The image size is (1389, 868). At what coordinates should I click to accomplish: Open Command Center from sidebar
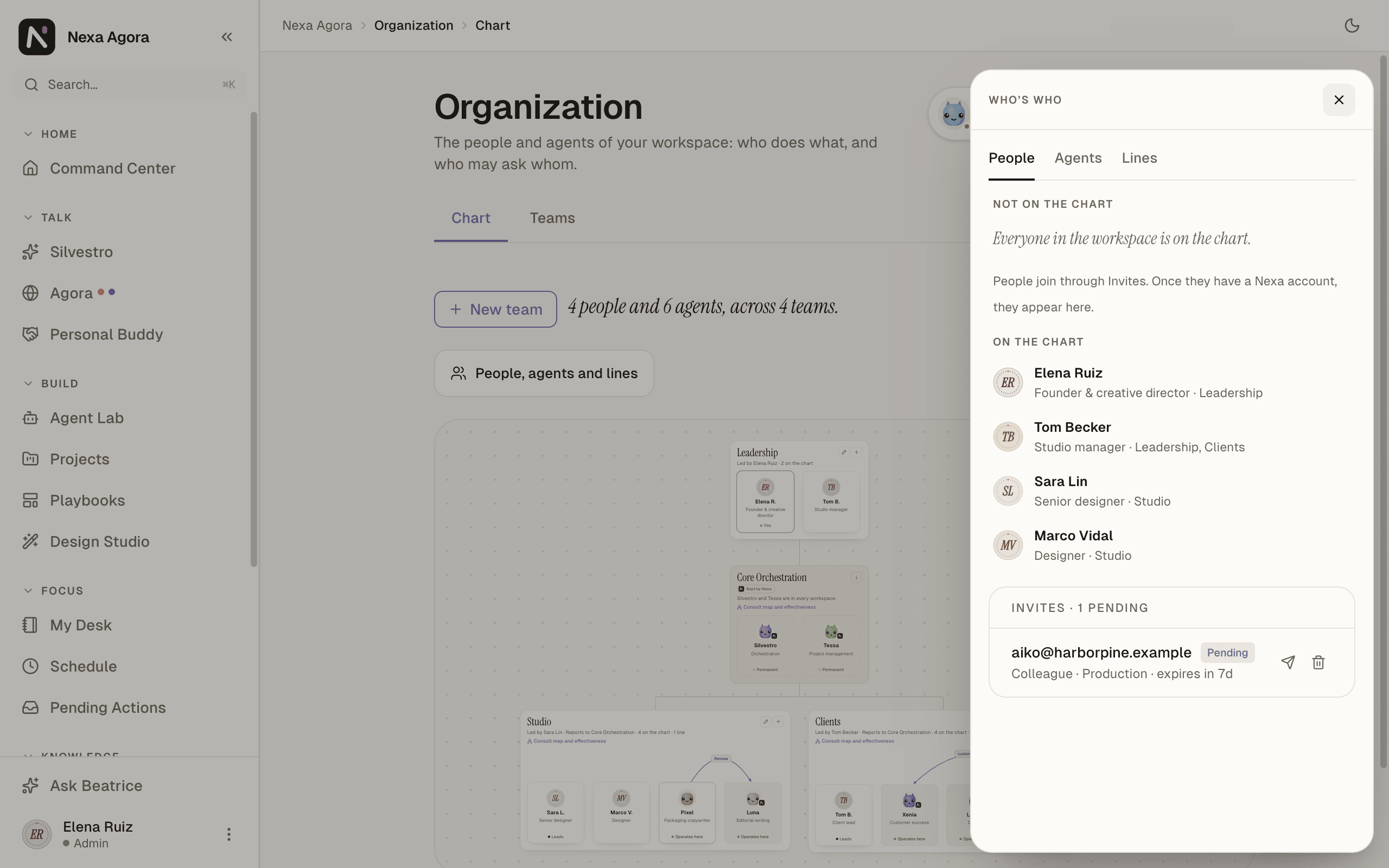tap(129, 168)
